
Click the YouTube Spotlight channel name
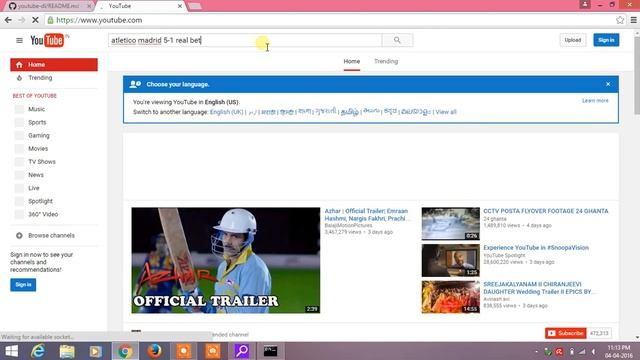point(504,255)
